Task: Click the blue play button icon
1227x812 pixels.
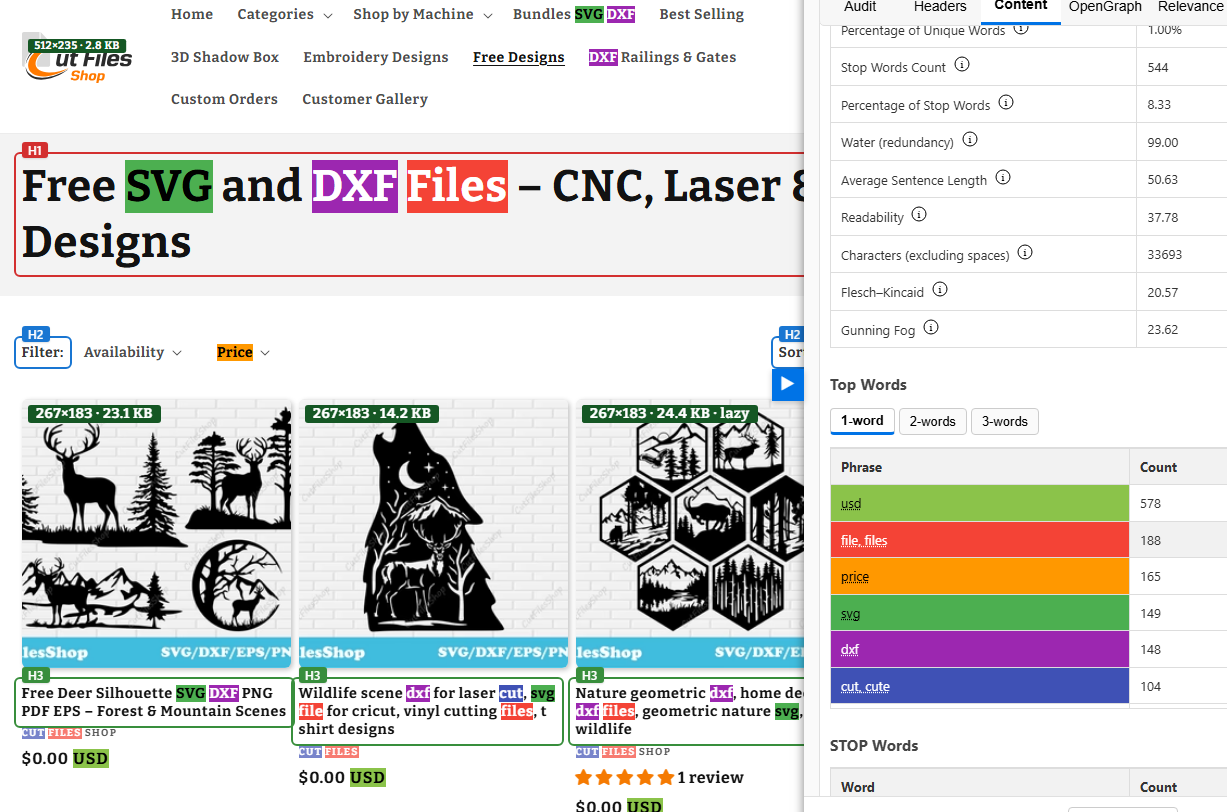Action: pos(787,384)
